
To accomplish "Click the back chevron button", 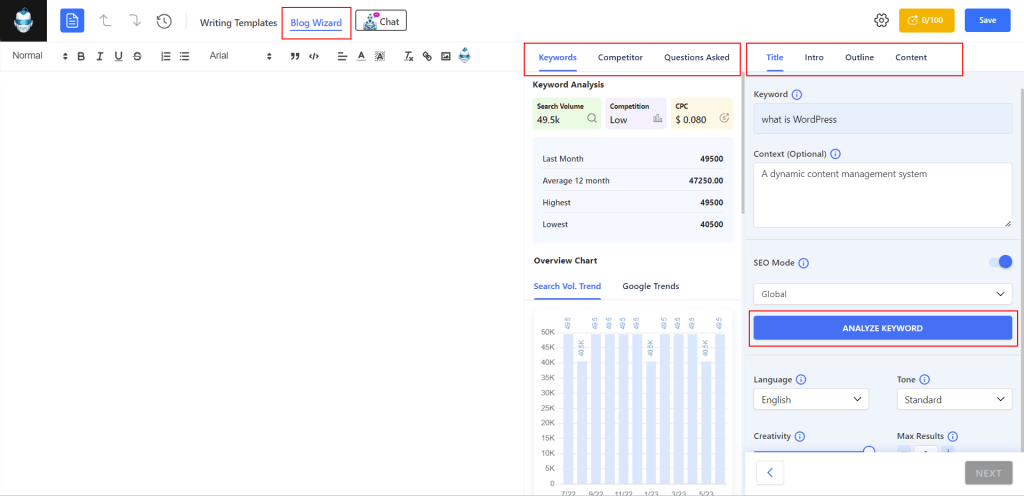I will pos(770,473).
